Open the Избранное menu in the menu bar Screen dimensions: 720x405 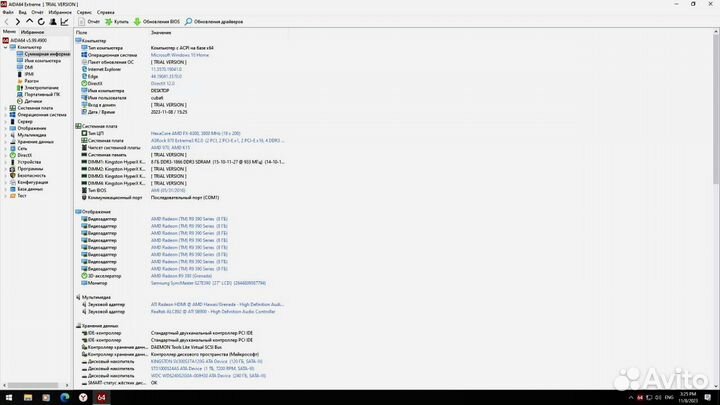60,12
